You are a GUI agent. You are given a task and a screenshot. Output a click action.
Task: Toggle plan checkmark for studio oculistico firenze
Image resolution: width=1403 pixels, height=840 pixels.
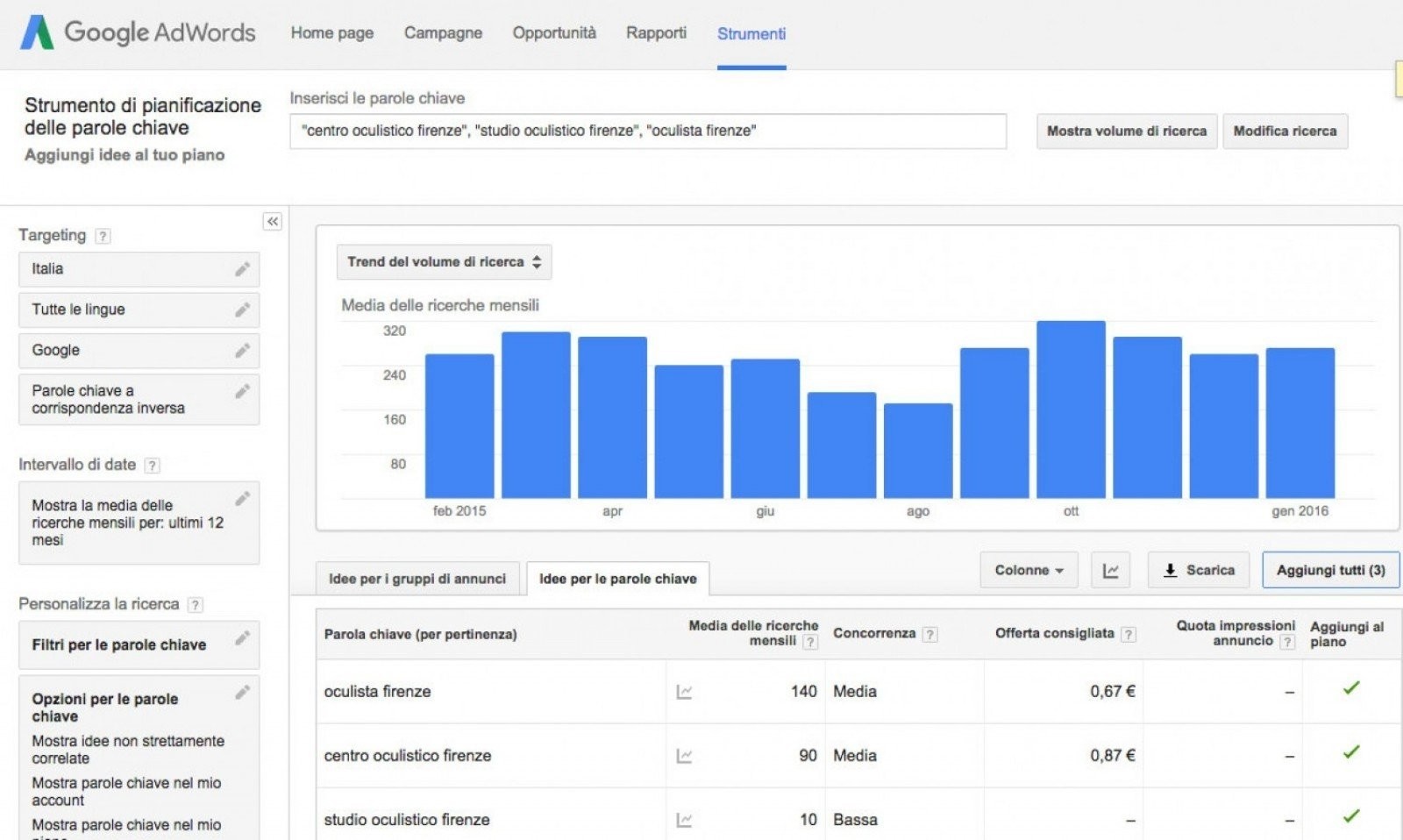click(1351, 816)
